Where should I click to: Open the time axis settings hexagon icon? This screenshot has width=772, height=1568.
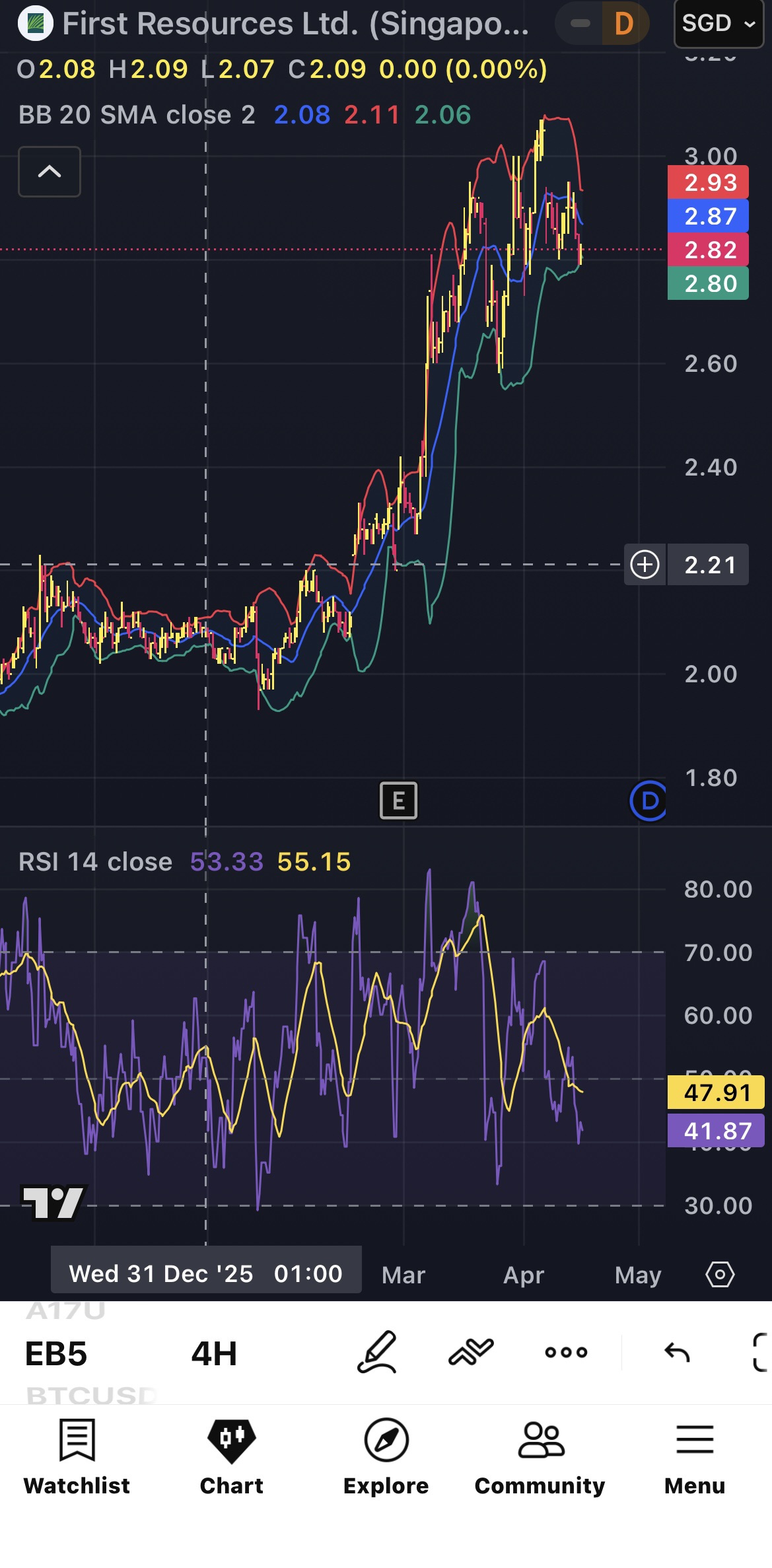[x=720, y=1274]
